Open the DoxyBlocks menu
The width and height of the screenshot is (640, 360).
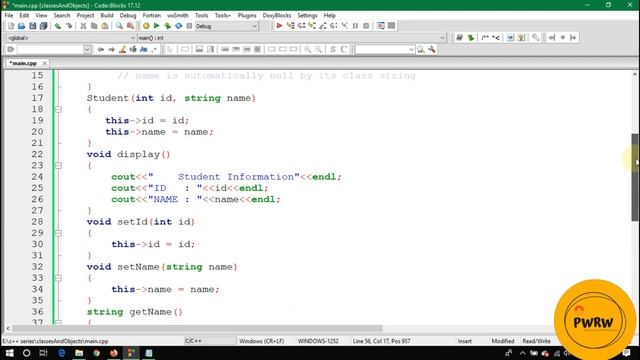(277, 15)
